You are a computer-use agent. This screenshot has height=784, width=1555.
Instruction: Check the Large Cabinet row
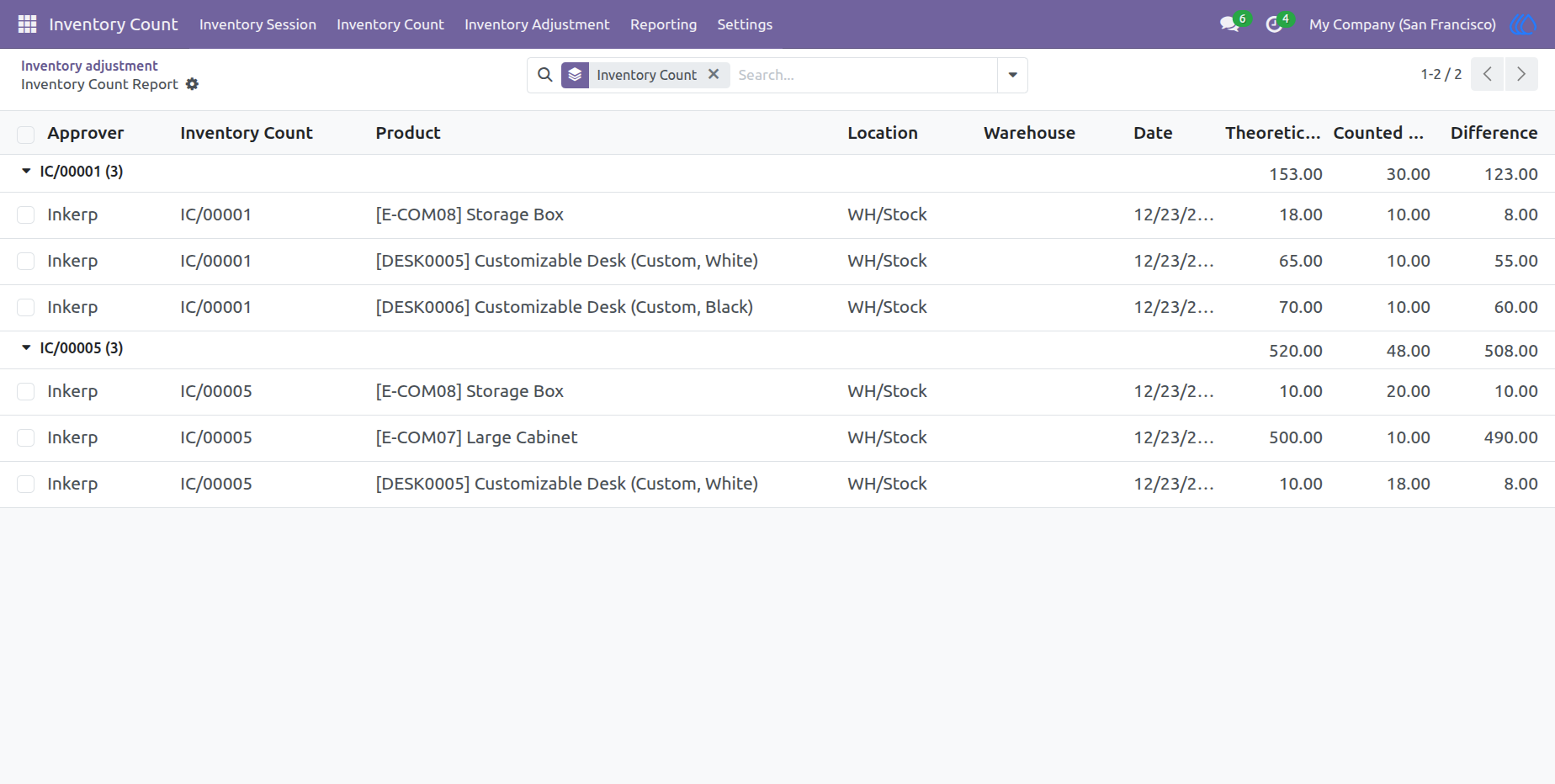tap(26, 437)
